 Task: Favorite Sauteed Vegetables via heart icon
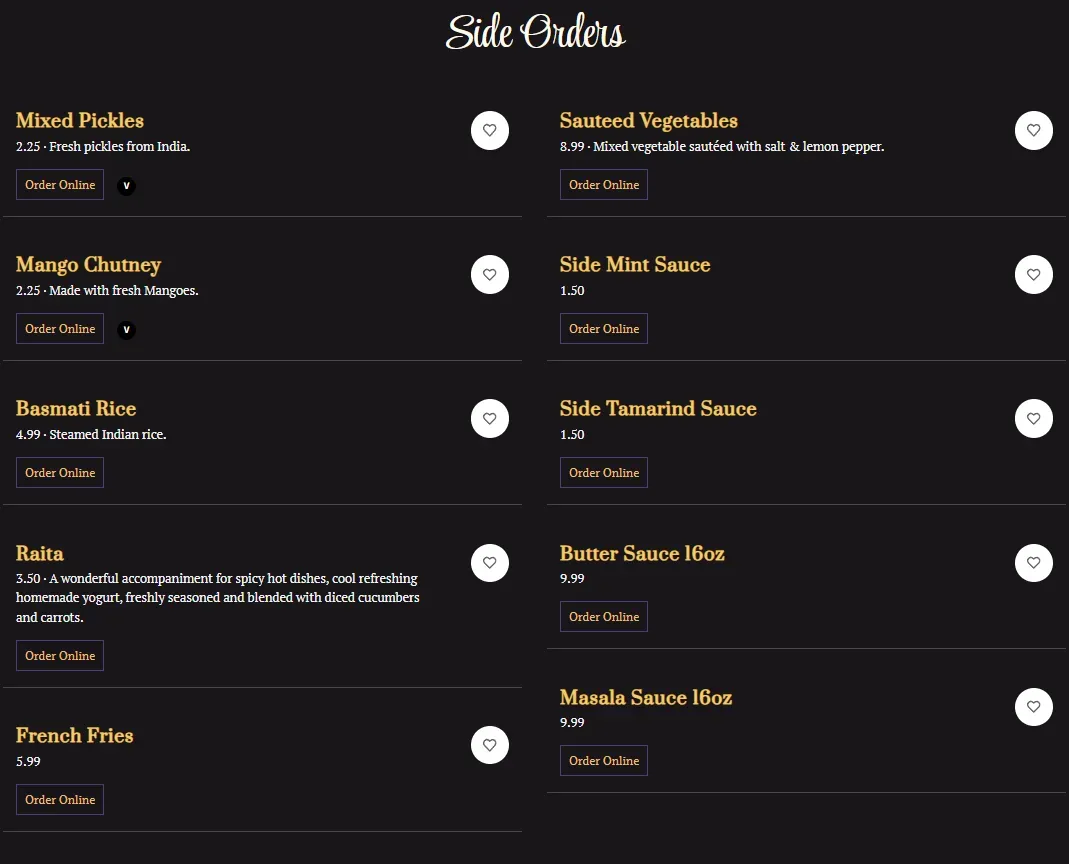[1033, 130]
